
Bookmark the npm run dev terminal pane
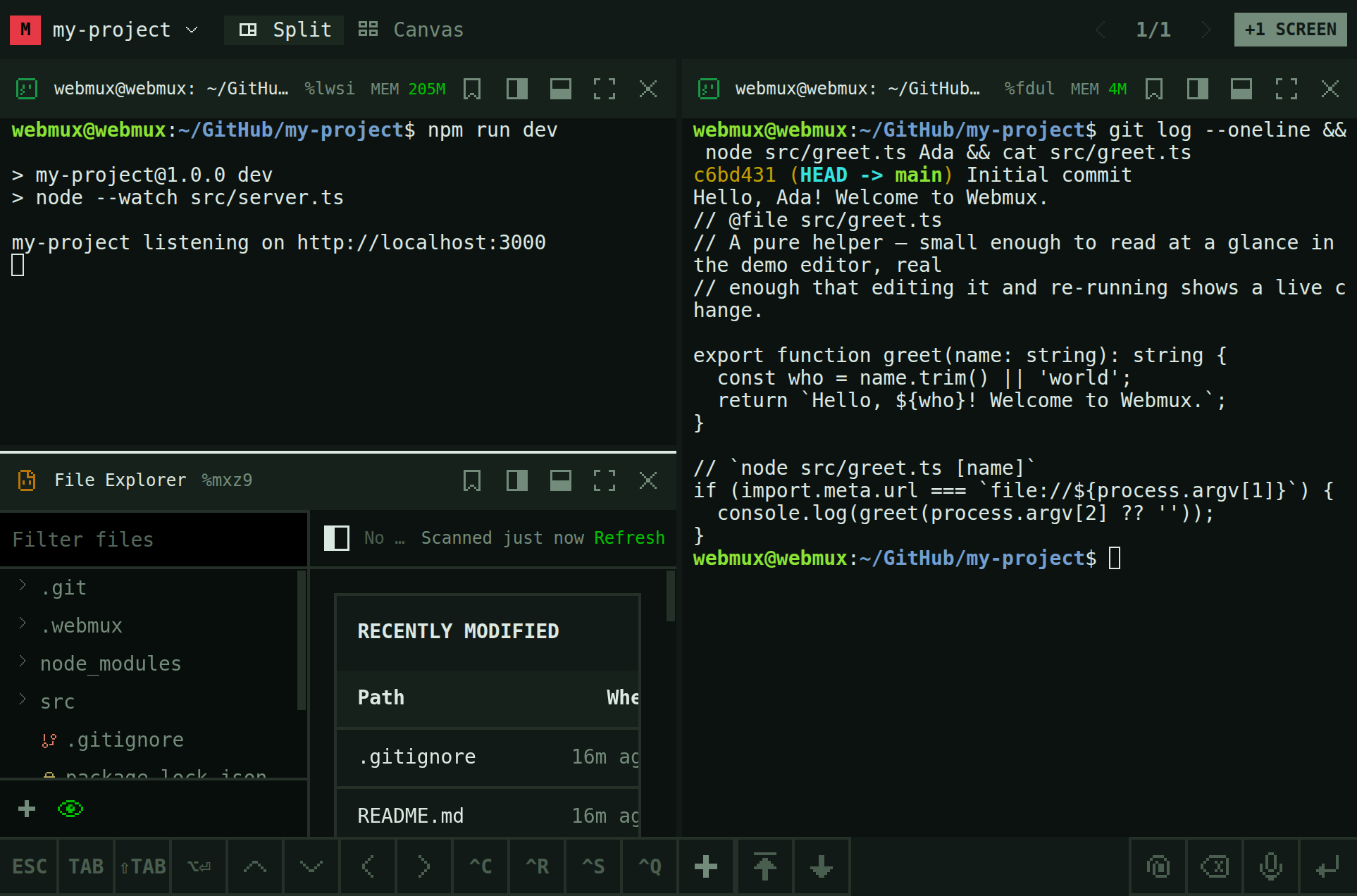tap(472, 89)
